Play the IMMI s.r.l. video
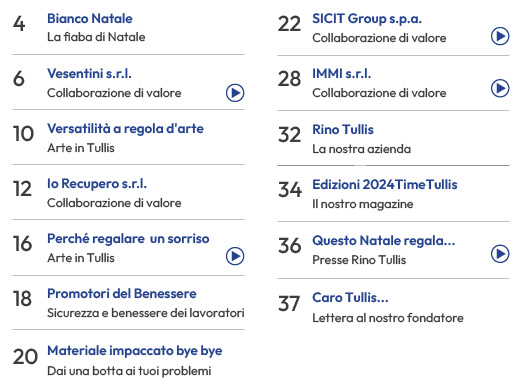The height and width of the screenshot is (387, 519). pyautogui.click(x=500, y=88)
